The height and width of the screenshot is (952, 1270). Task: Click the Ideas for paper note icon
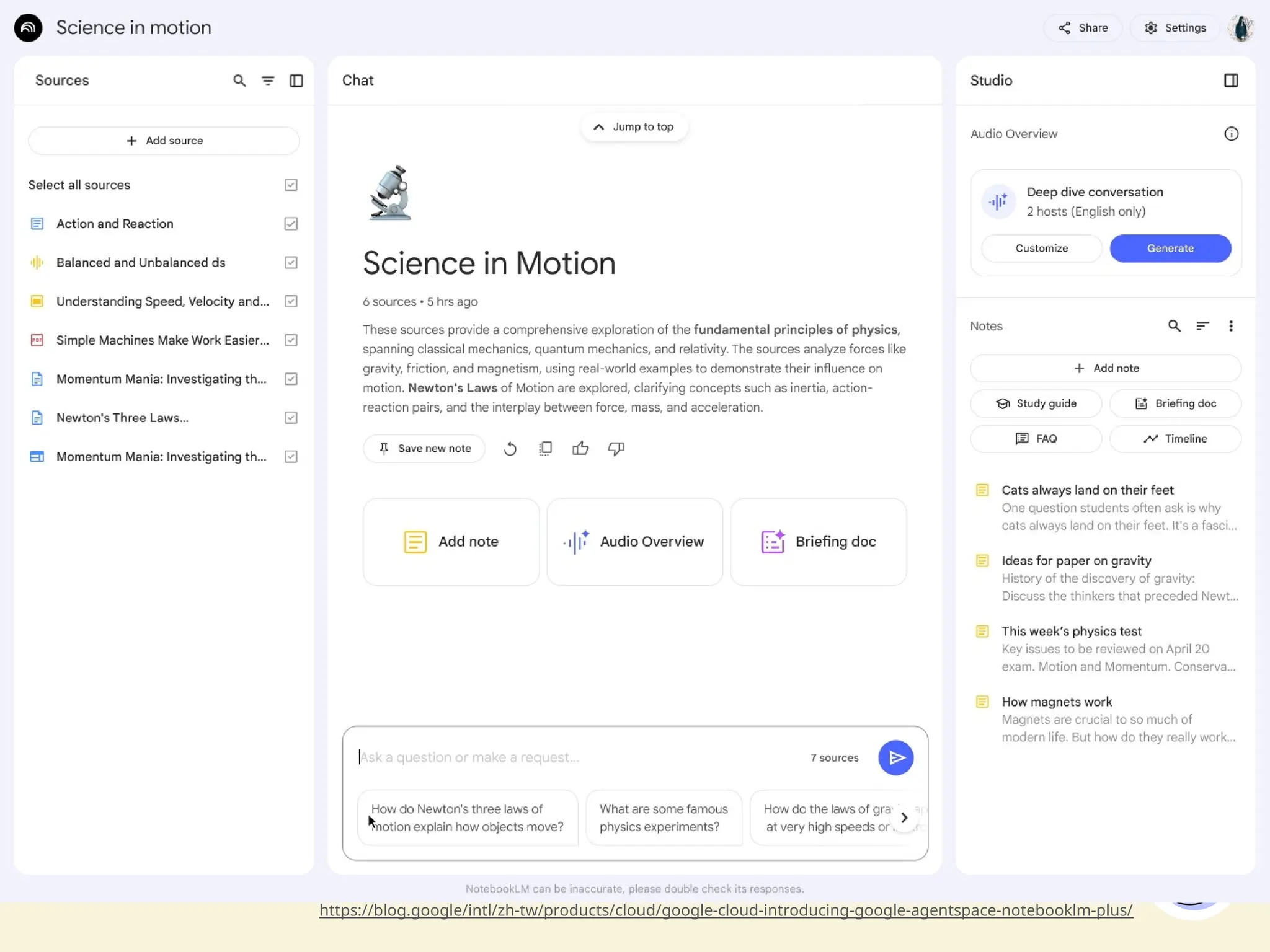(982, 561)
